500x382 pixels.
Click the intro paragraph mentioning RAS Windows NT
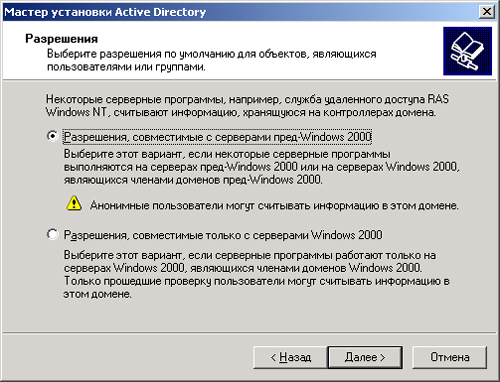click(247, 105)
